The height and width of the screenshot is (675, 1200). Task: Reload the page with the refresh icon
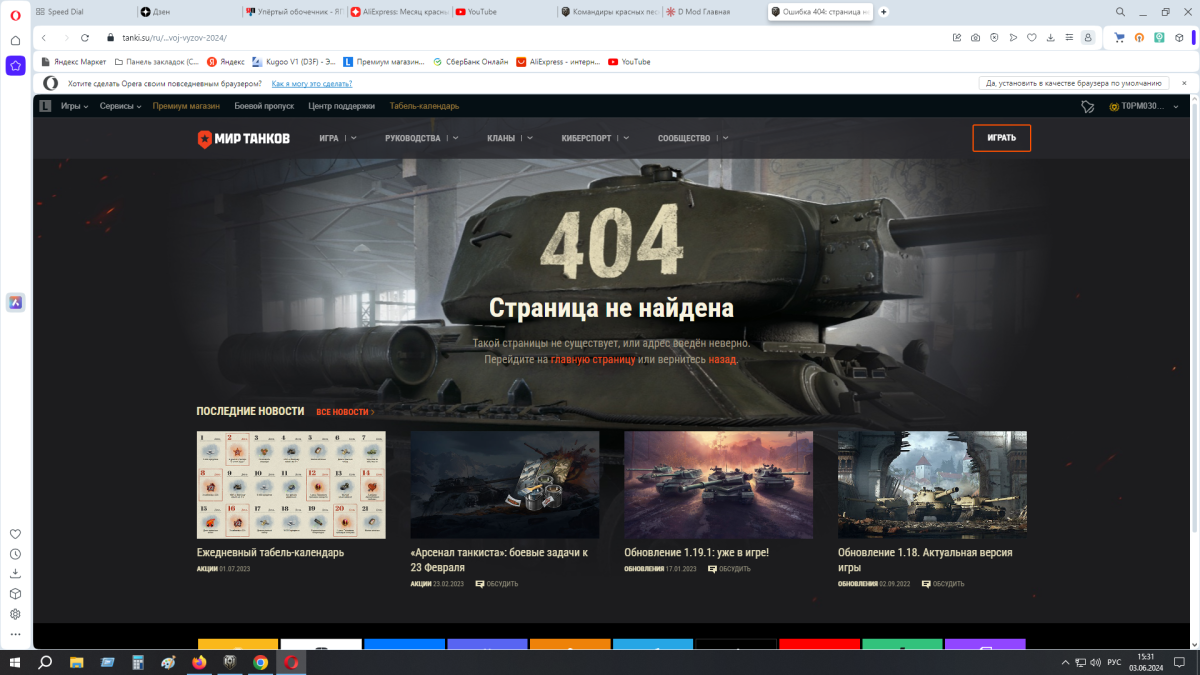pos(85,38)
